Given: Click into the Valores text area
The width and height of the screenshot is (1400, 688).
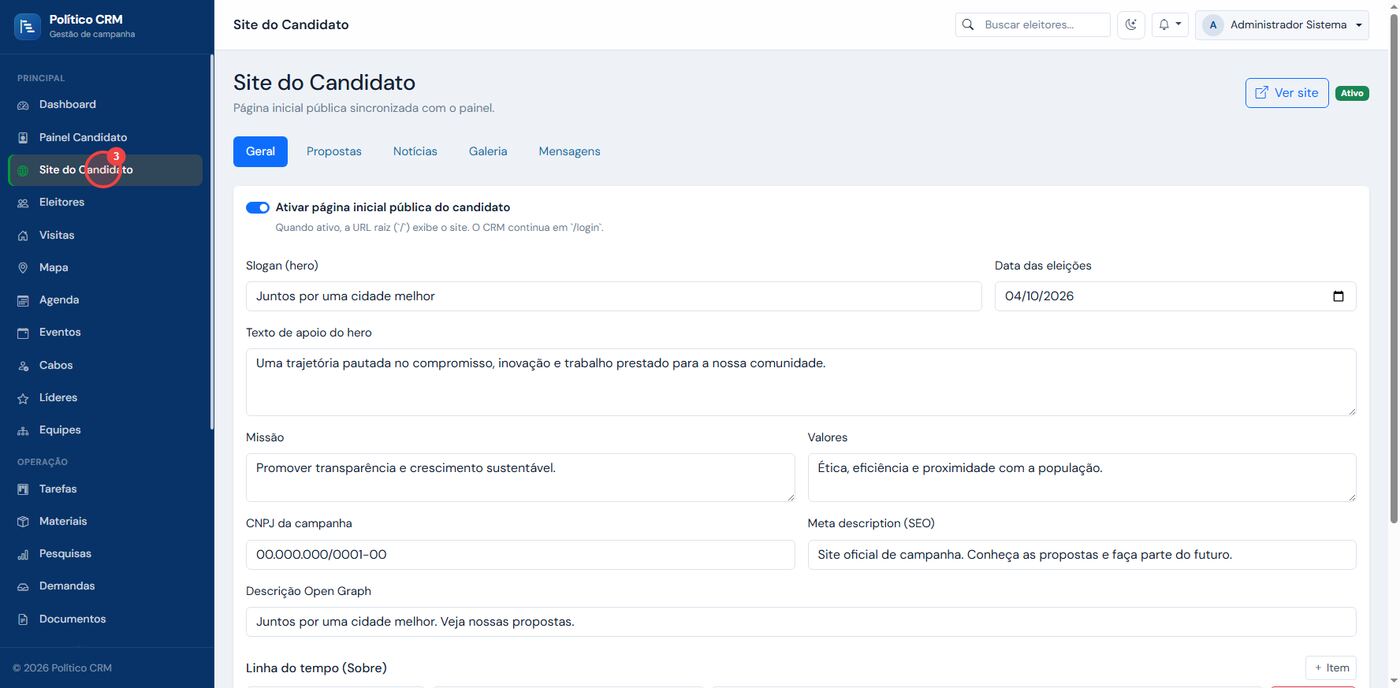Looking at the screenshot, I should point(1082,477).
